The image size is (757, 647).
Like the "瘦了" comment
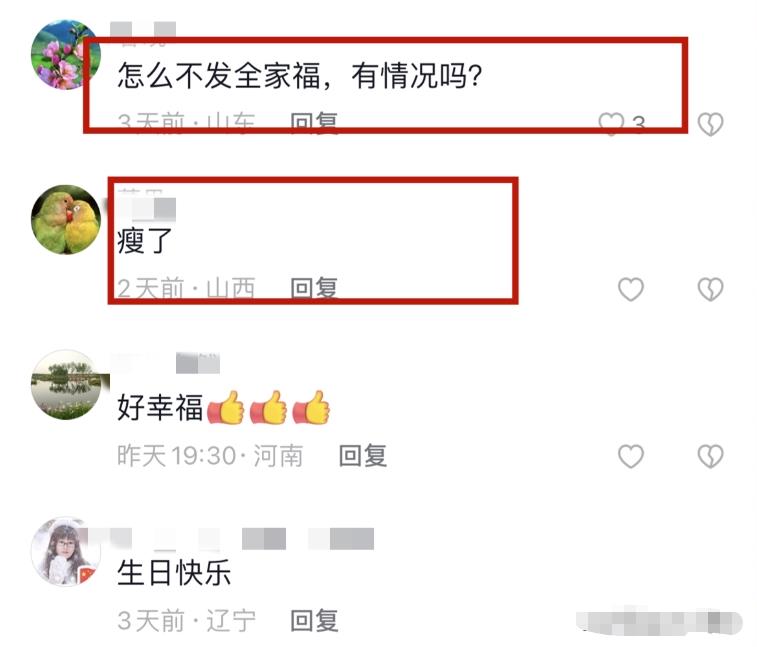[x=631, y=289]
